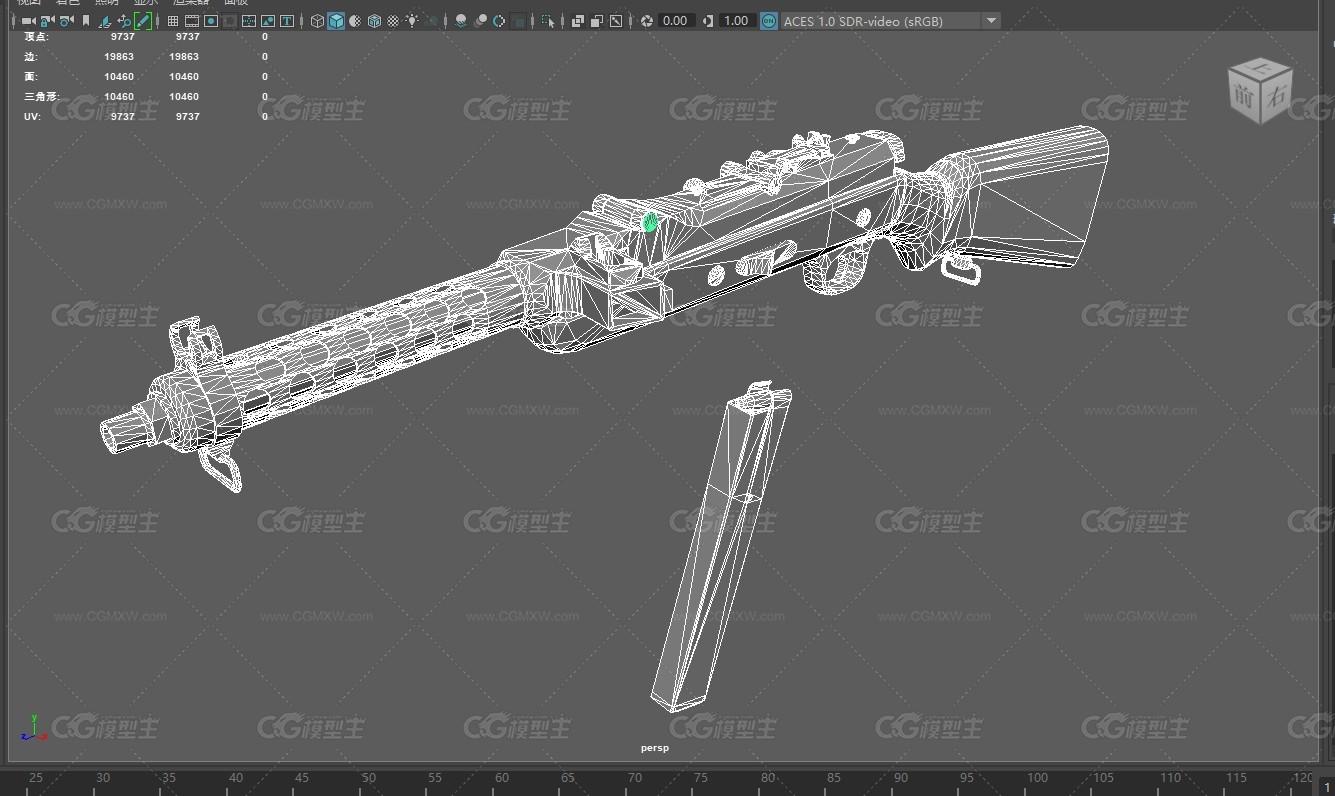This screenshot has width=1335, height=796.
Task: Click frame 90 on the time slider
Action: (901, 778)
